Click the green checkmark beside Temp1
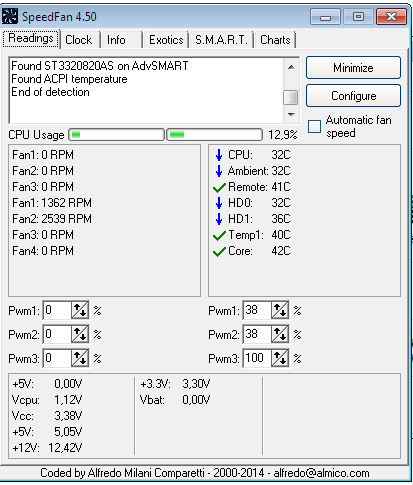The image size is (413, 485). [x=219, y=235]
